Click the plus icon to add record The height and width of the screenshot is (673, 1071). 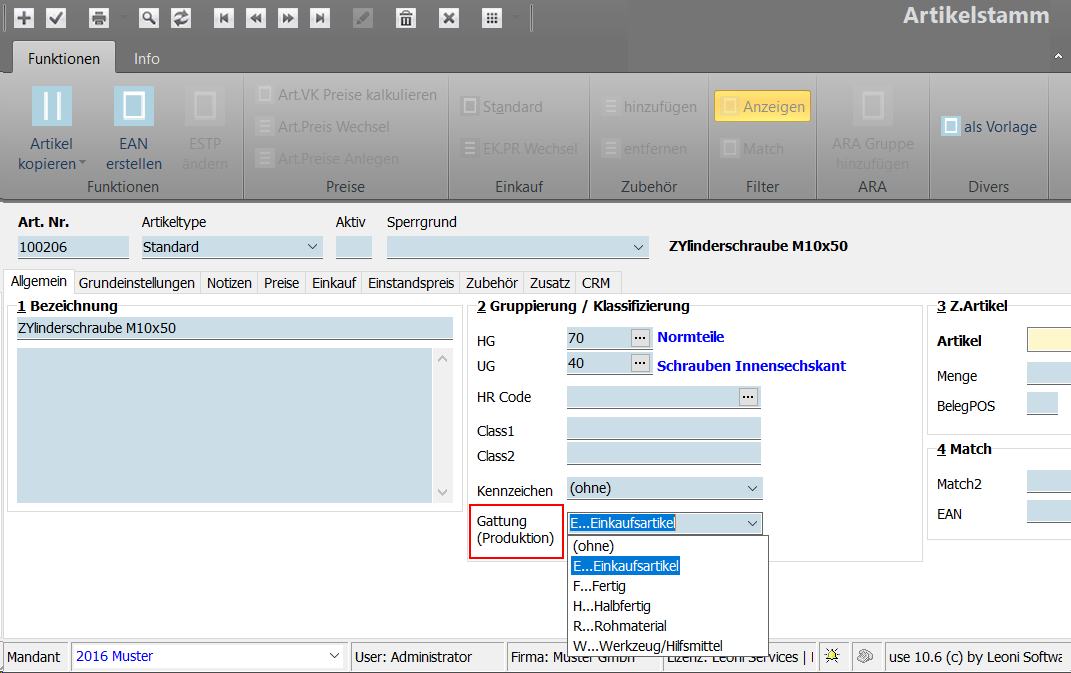(24, 18)
